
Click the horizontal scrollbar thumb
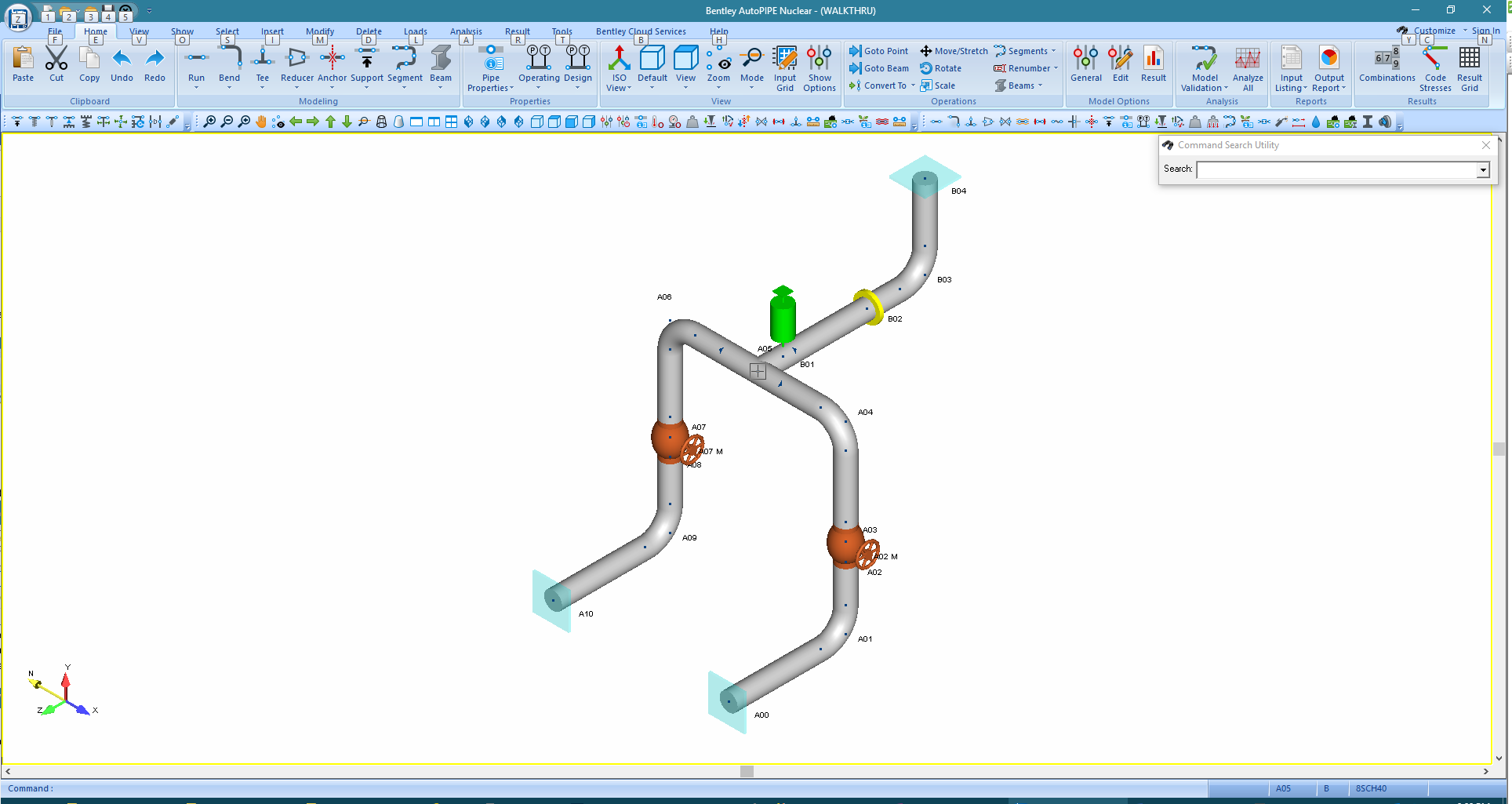[x=747, y=771]
